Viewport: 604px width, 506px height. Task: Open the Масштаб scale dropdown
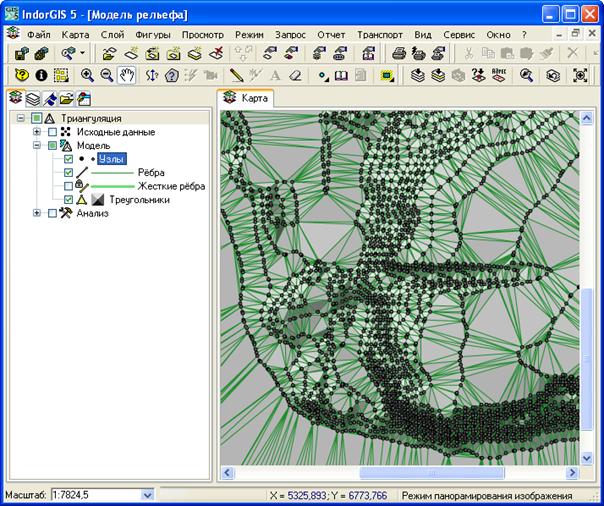(148, 495)
